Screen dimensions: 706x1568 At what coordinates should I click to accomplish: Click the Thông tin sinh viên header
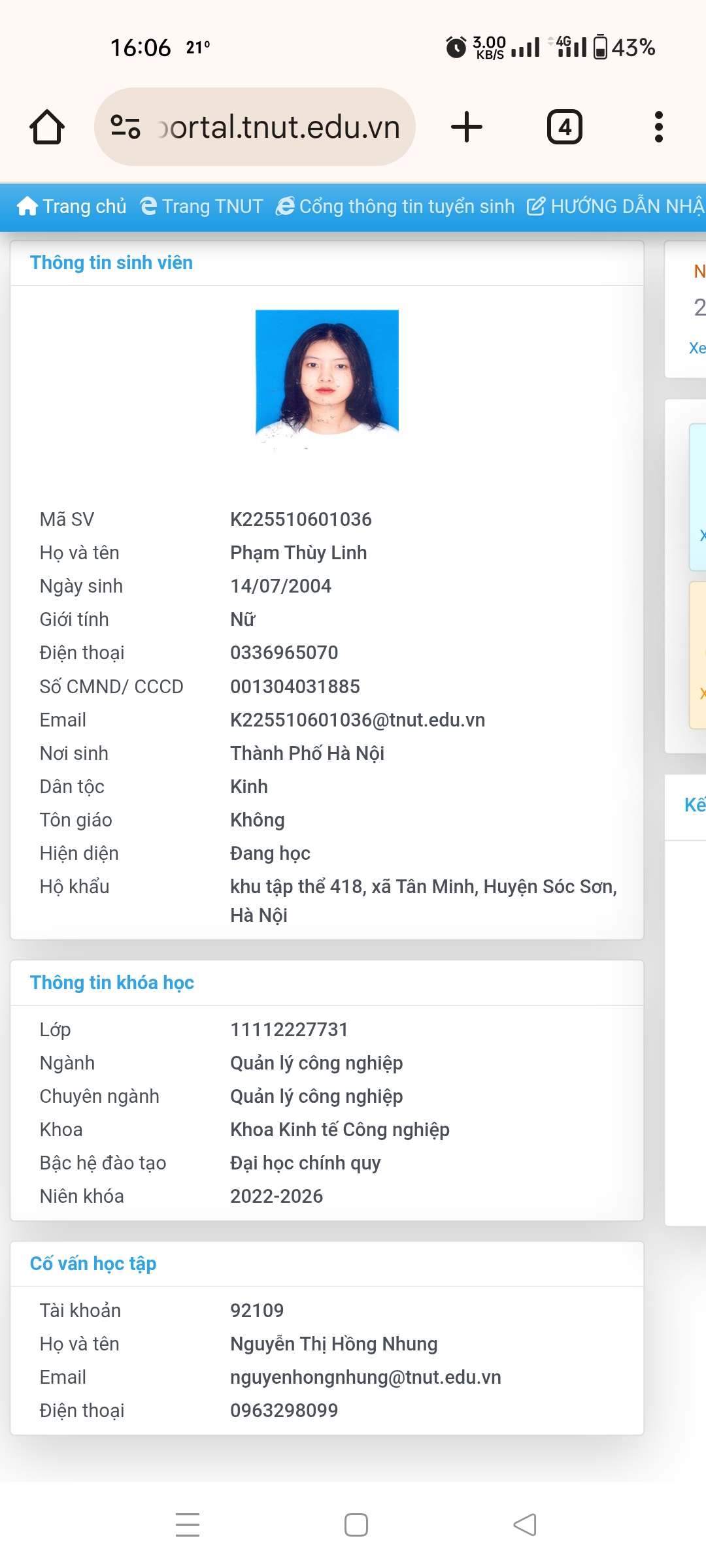pyautogui.click(x=111, y=263)
